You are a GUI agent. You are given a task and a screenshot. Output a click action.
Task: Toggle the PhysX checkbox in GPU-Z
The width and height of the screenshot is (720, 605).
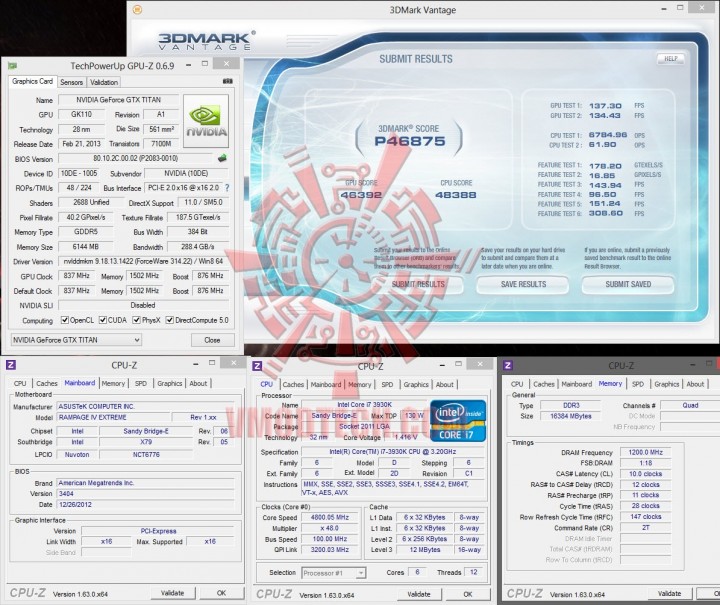pyautogui.click(x=136, y=320)
